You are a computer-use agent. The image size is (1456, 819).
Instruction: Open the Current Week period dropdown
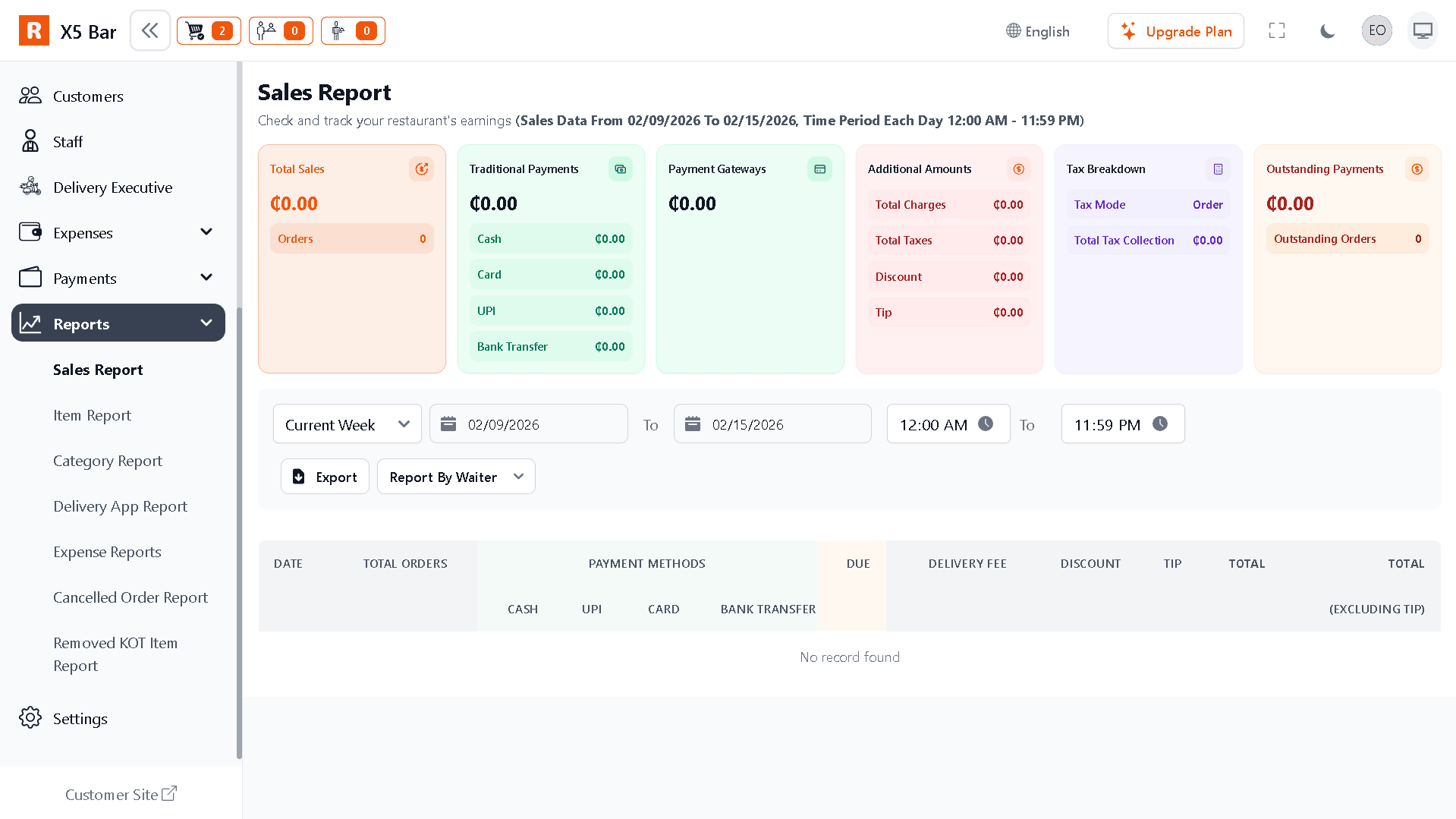(x=347, y=424)
